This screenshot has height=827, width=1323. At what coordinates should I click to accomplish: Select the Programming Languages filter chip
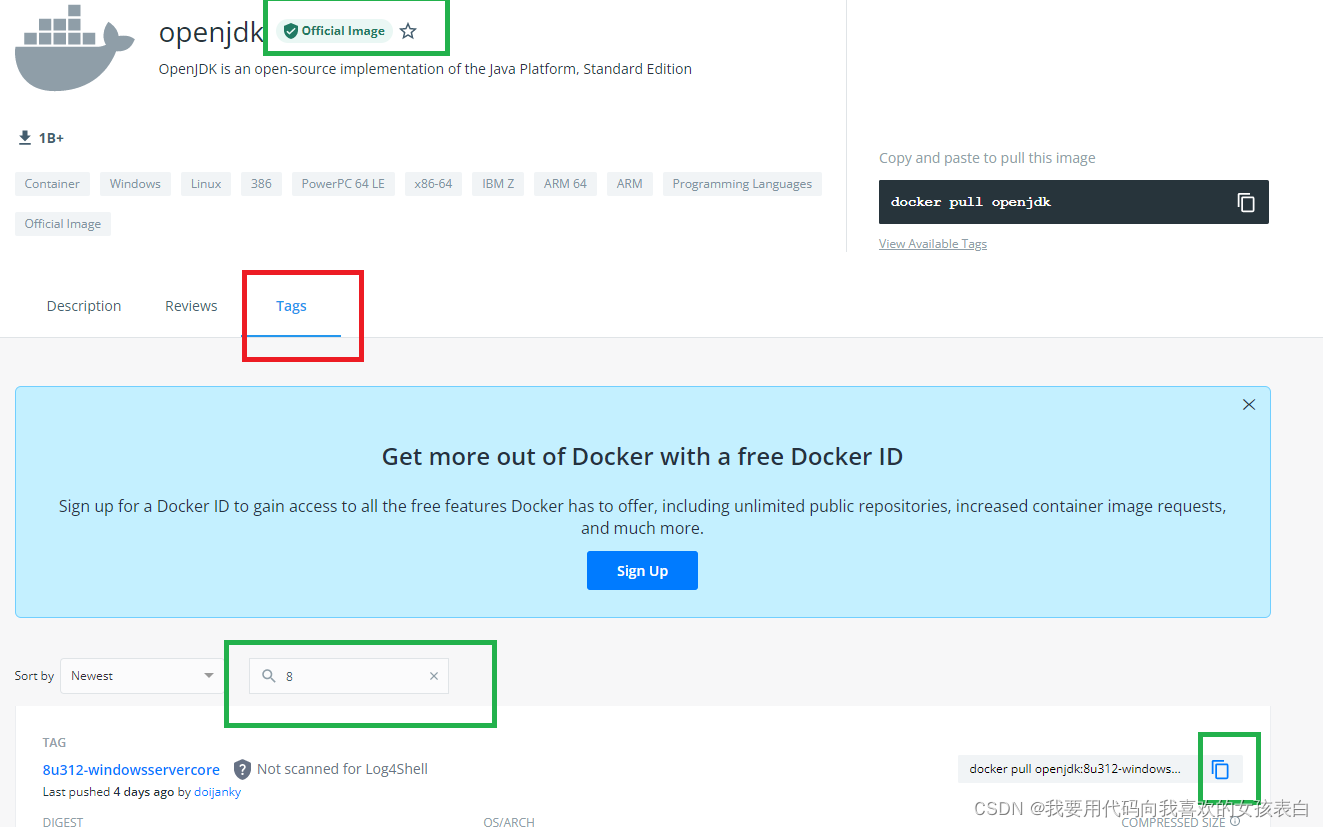click(742, 183)
